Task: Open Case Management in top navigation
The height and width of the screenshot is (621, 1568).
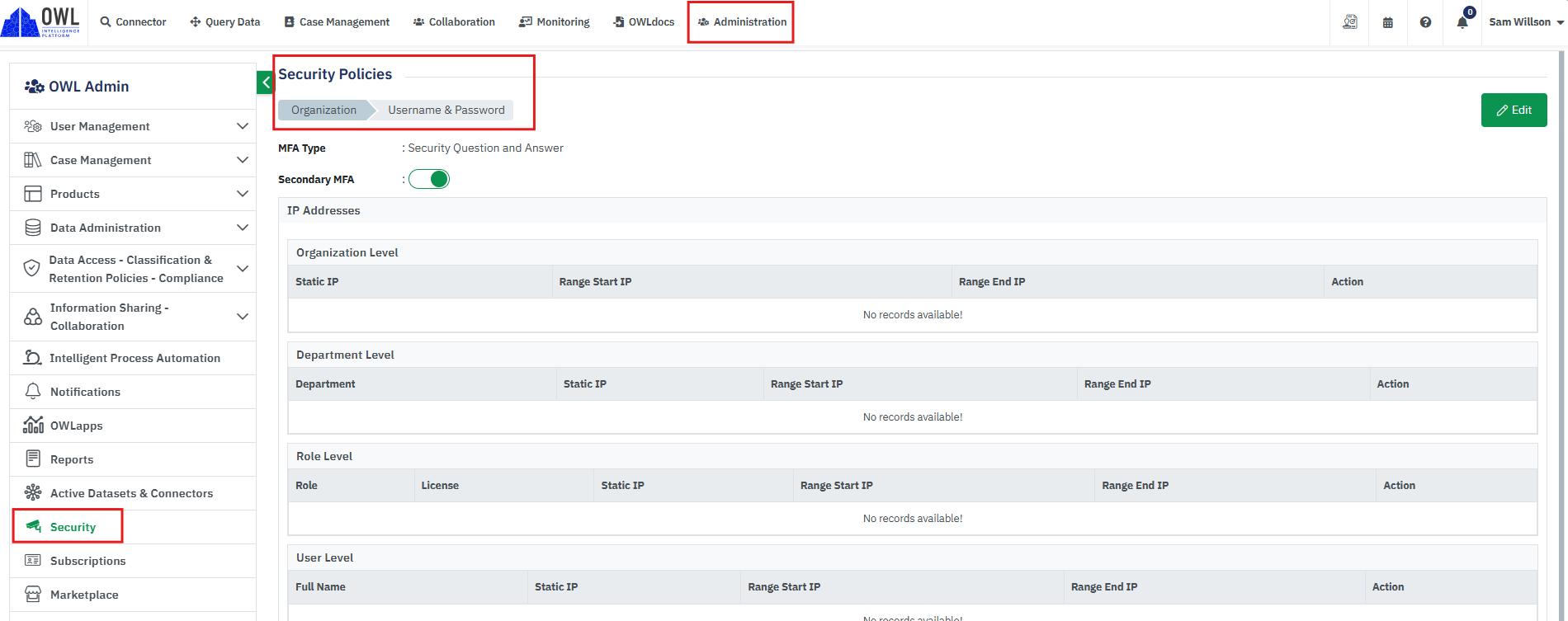Action: [x=337, y=22]
